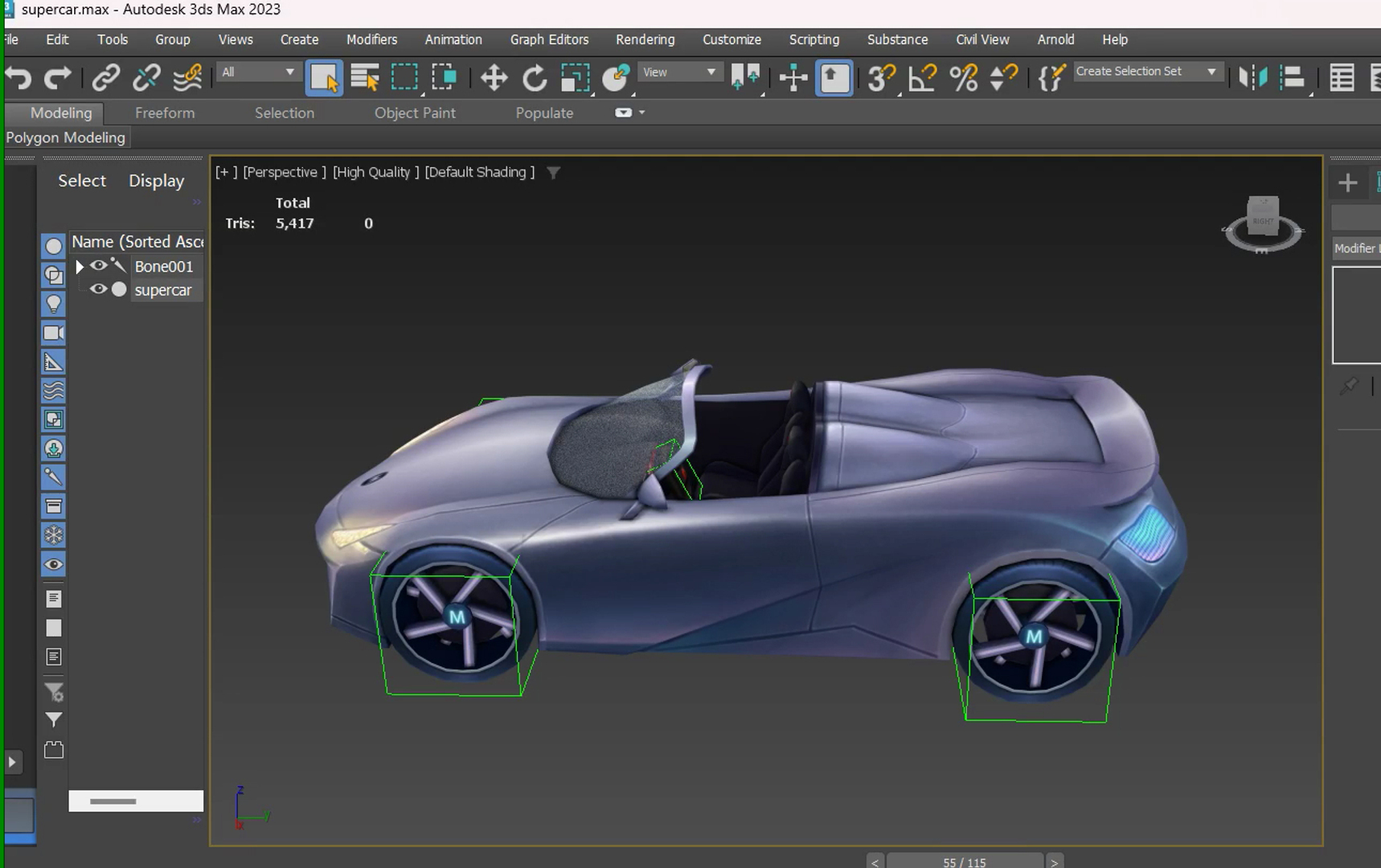
Task: Open the All selection filter dropdown
Action: [x=258, y=72]
